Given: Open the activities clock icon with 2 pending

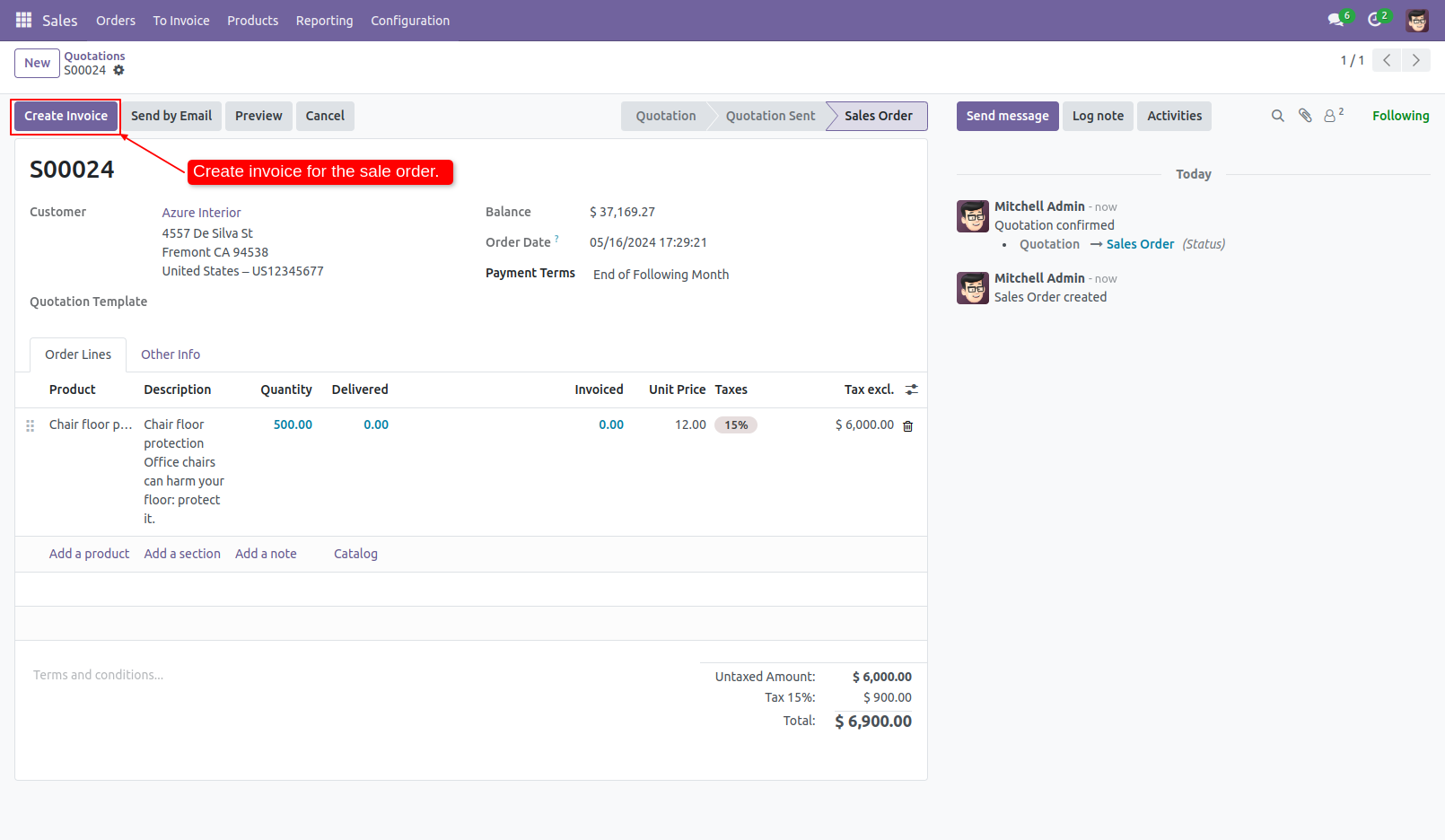Looking at the screenshot, I should (x=1376, y=19).
